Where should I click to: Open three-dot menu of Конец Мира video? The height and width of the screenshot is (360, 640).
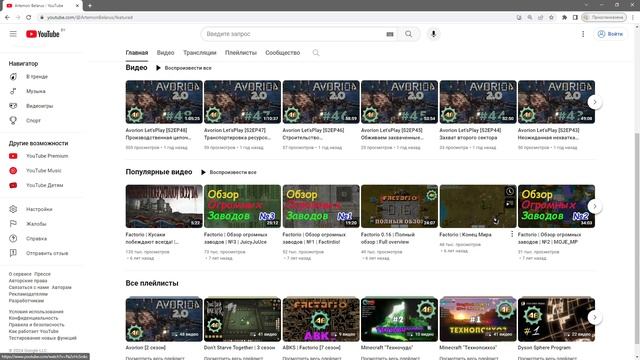point(512,234)
